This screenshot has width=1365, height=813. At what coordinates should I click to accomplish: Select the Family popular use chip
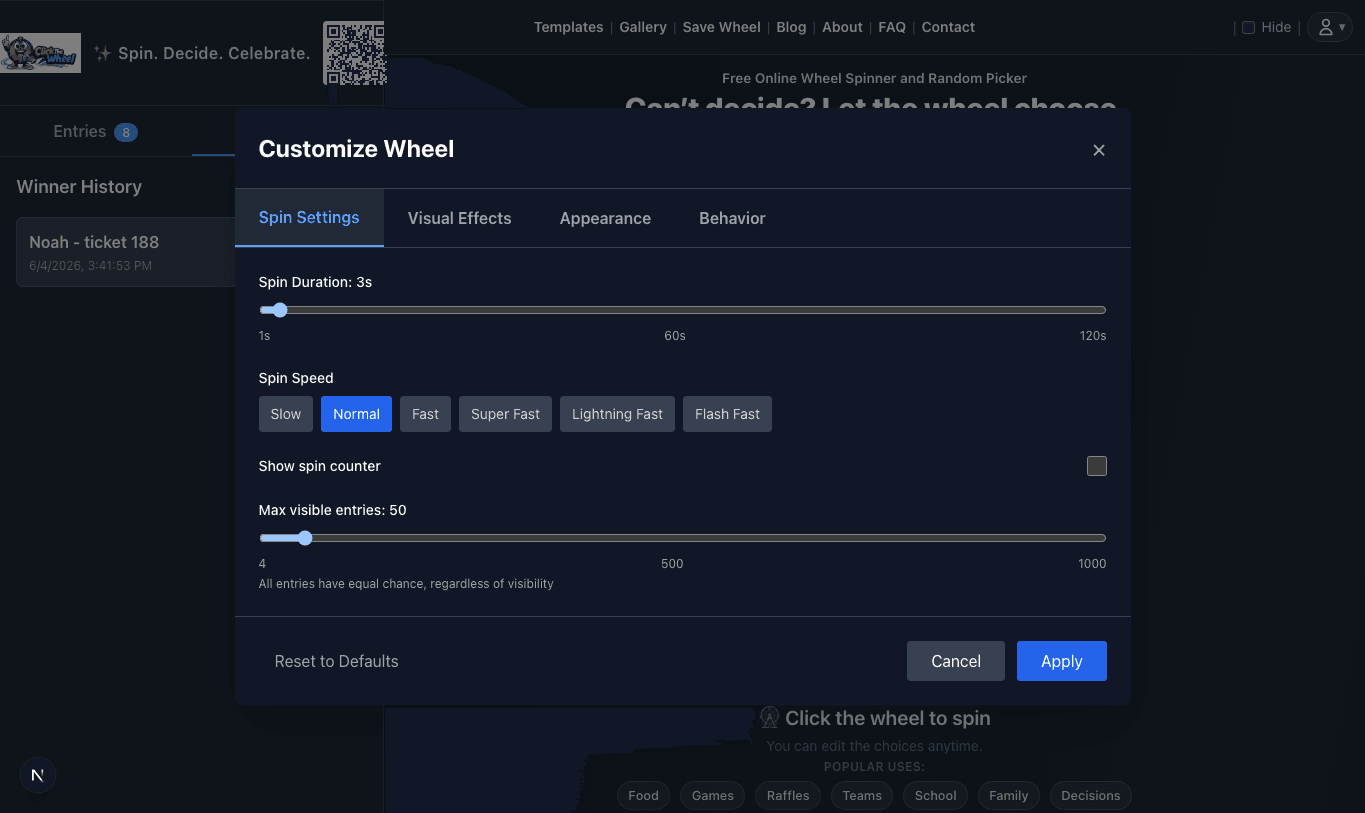(1009, 796)
